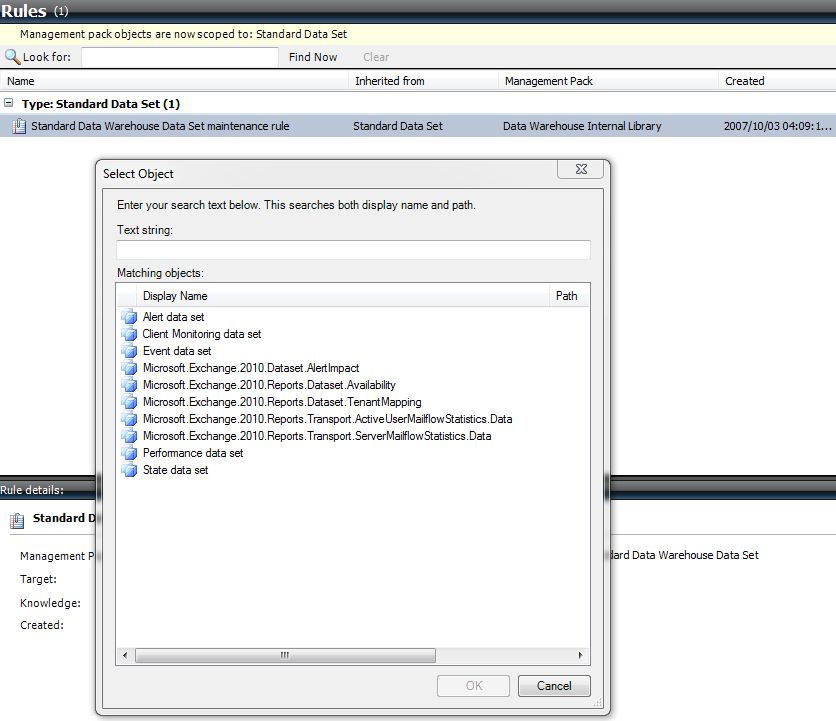Sort by the Path column header
The width and height of the screenshot is (836, 721).
(569, 296)
